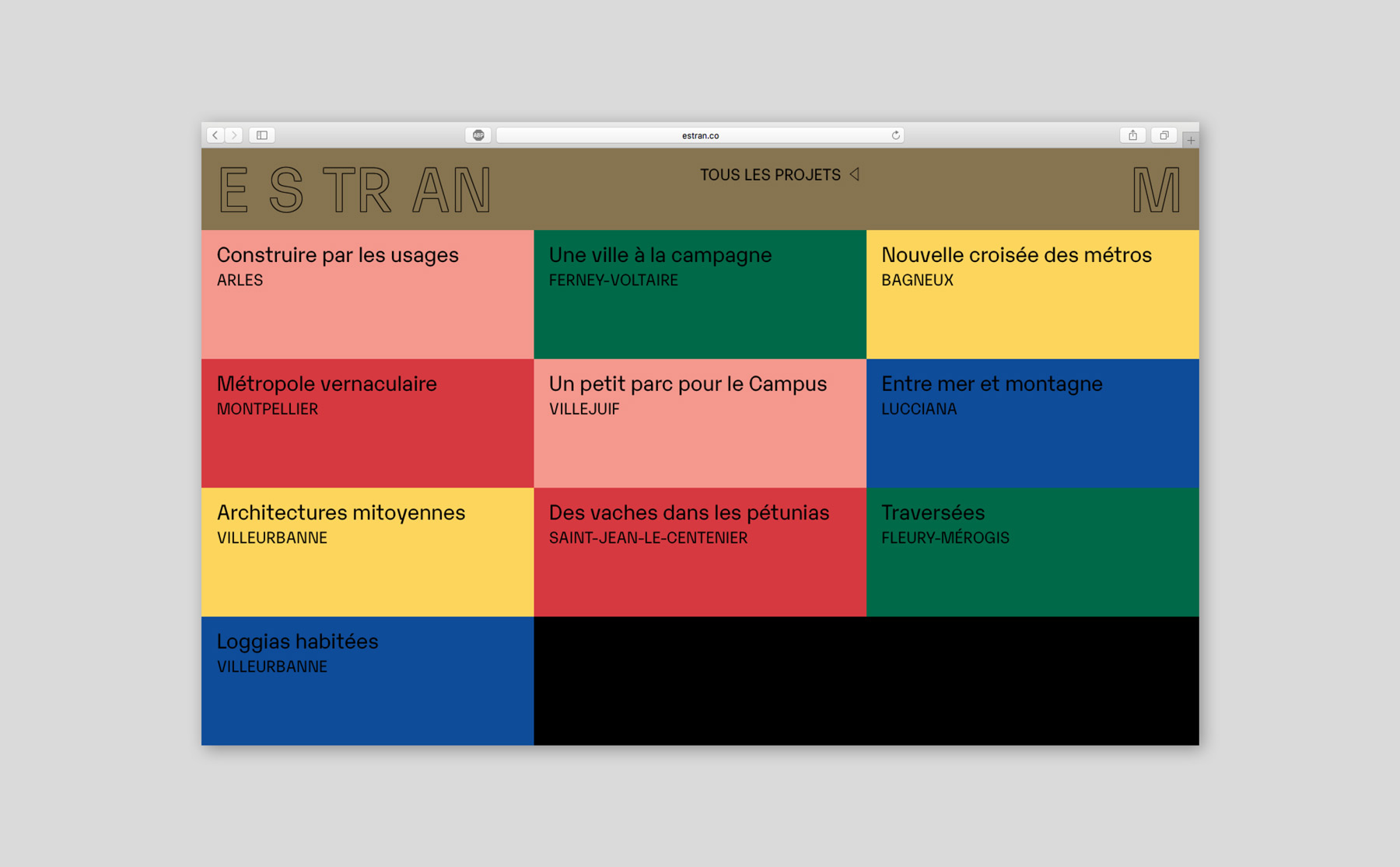Click the browser forward arrow
1400x867 pixels.
(234, 135)
